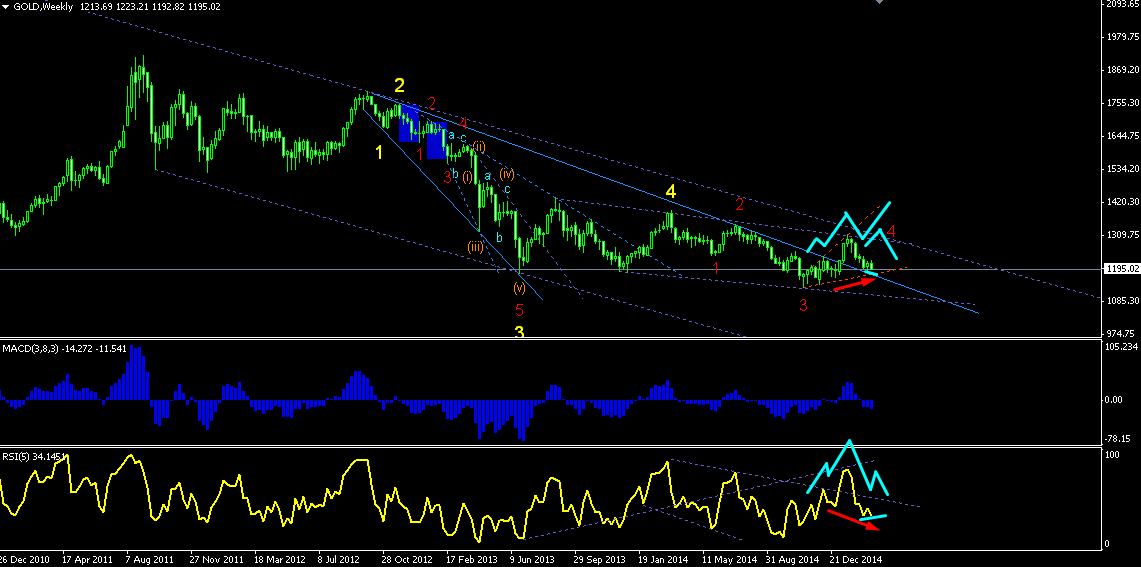Click the chart shift marker triangle at top

tap(880, 3)
